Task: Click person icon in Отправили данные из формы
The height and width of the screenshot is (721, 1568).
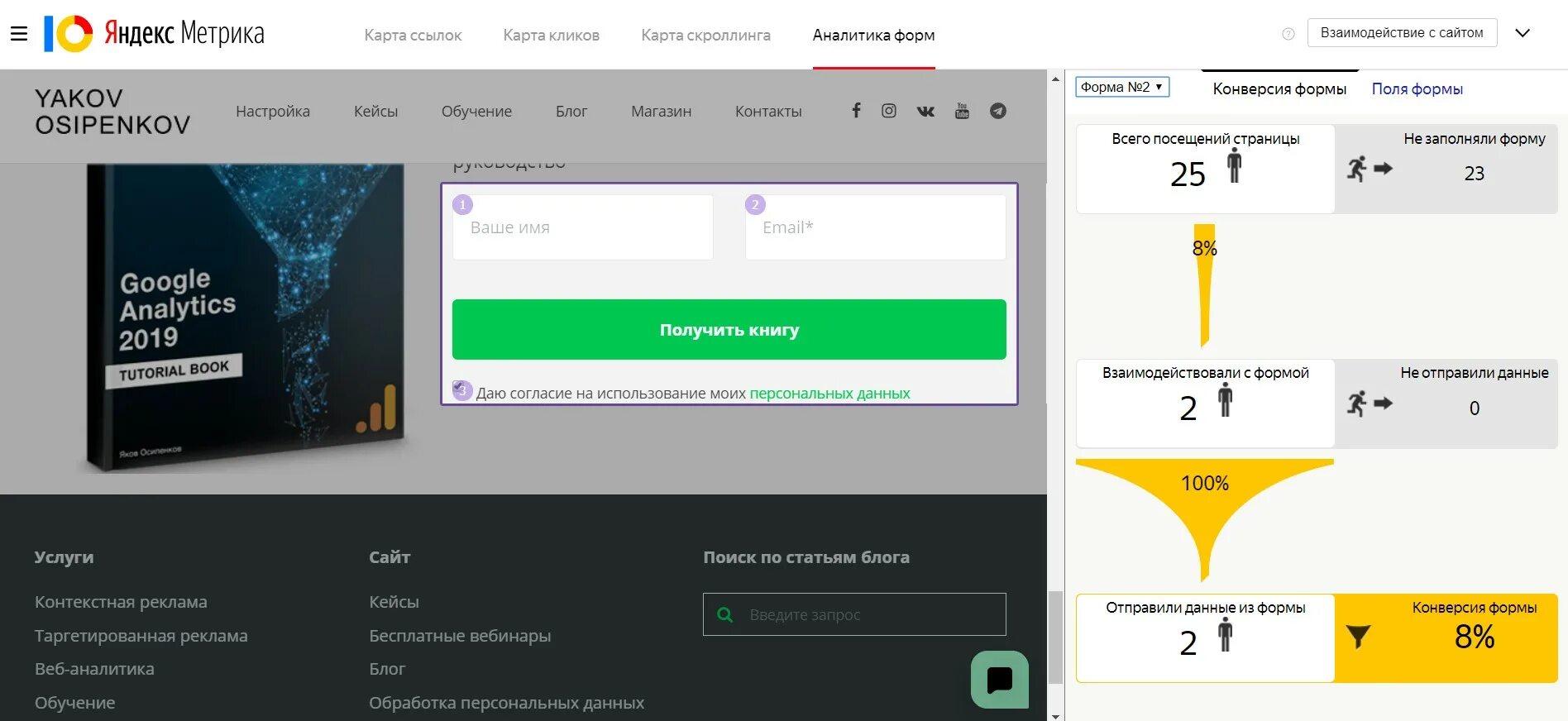Action: [x=1225, y=635]
